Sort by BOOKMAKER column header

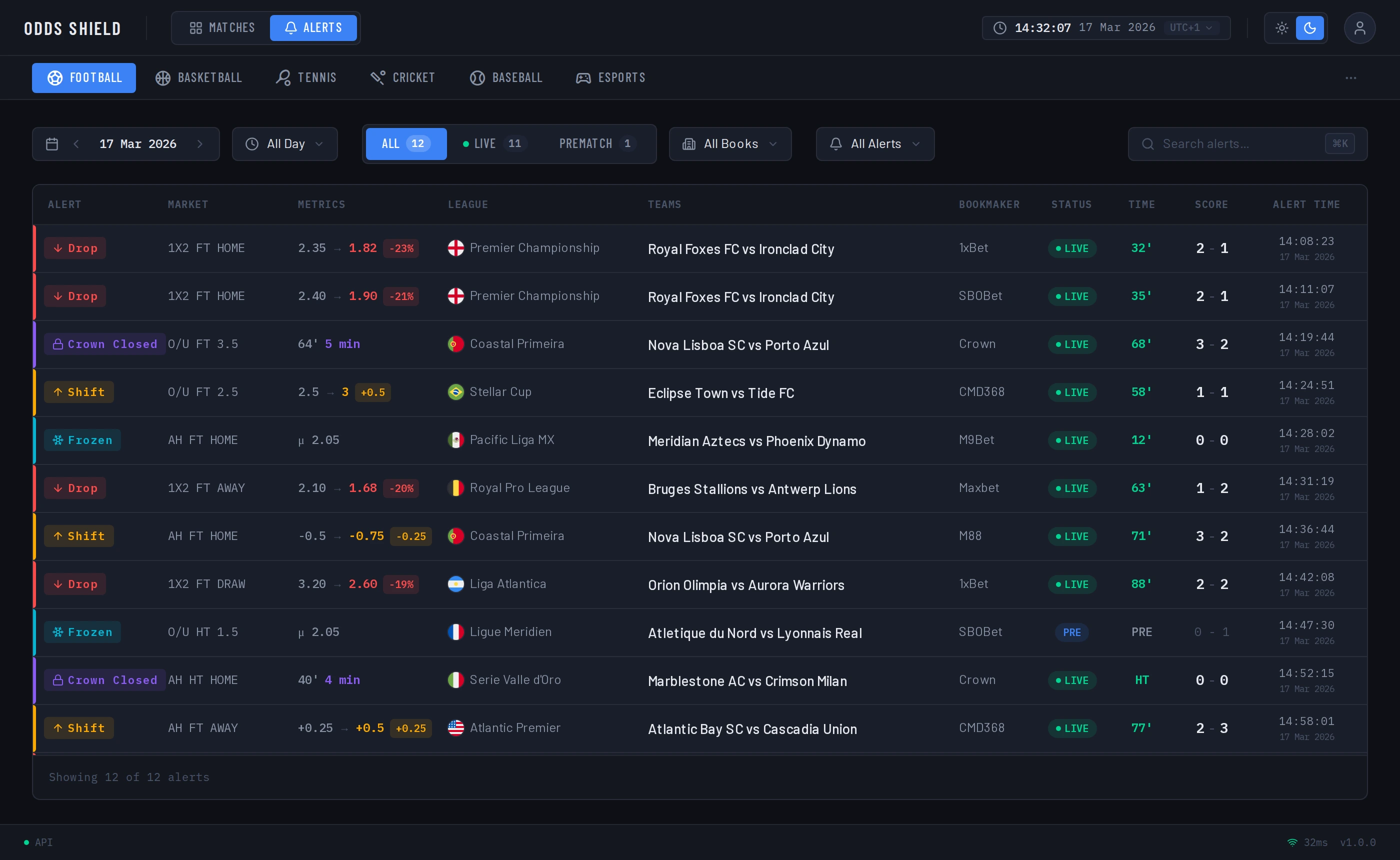click(989, 204)
